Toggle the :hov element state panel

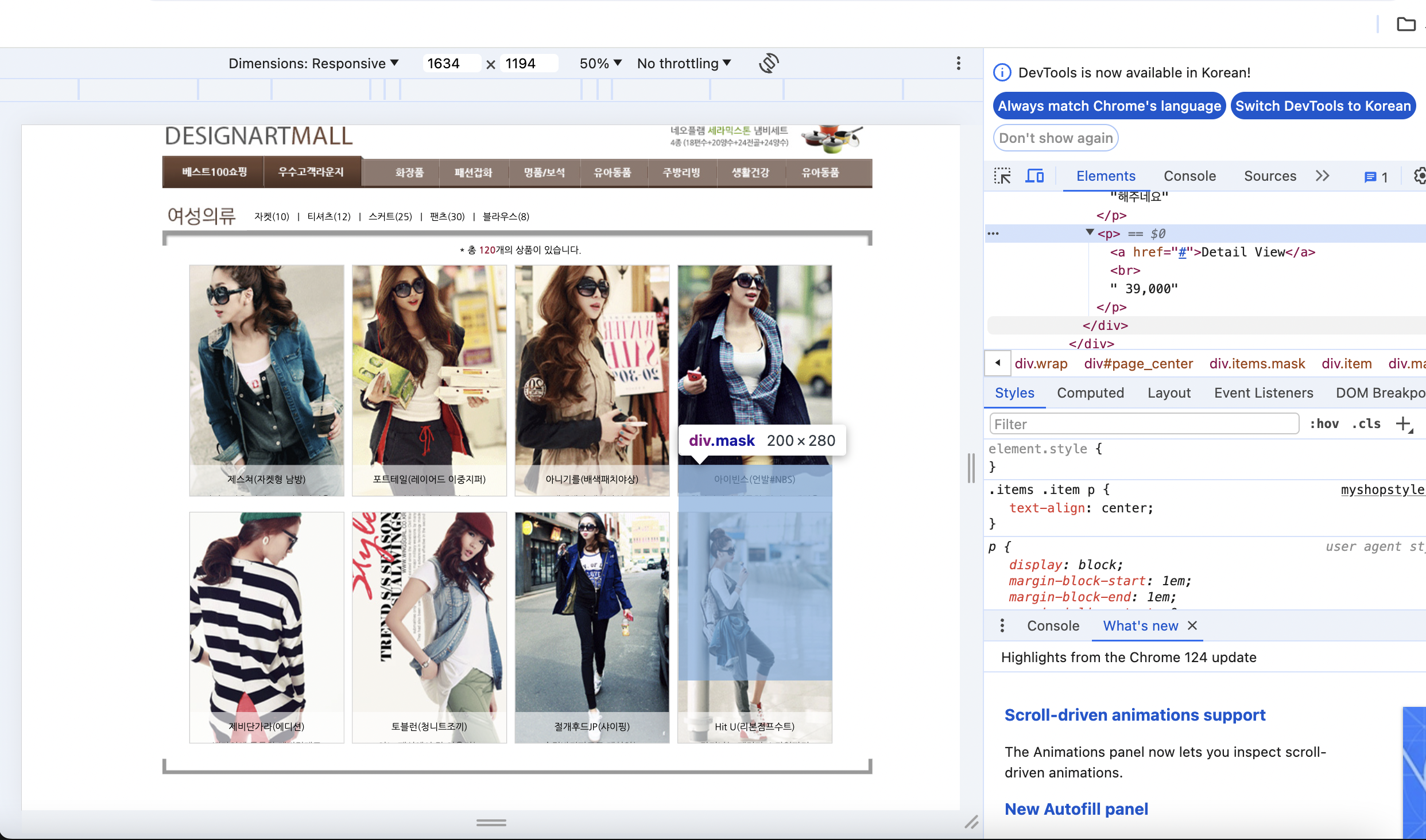(1324, 424)
